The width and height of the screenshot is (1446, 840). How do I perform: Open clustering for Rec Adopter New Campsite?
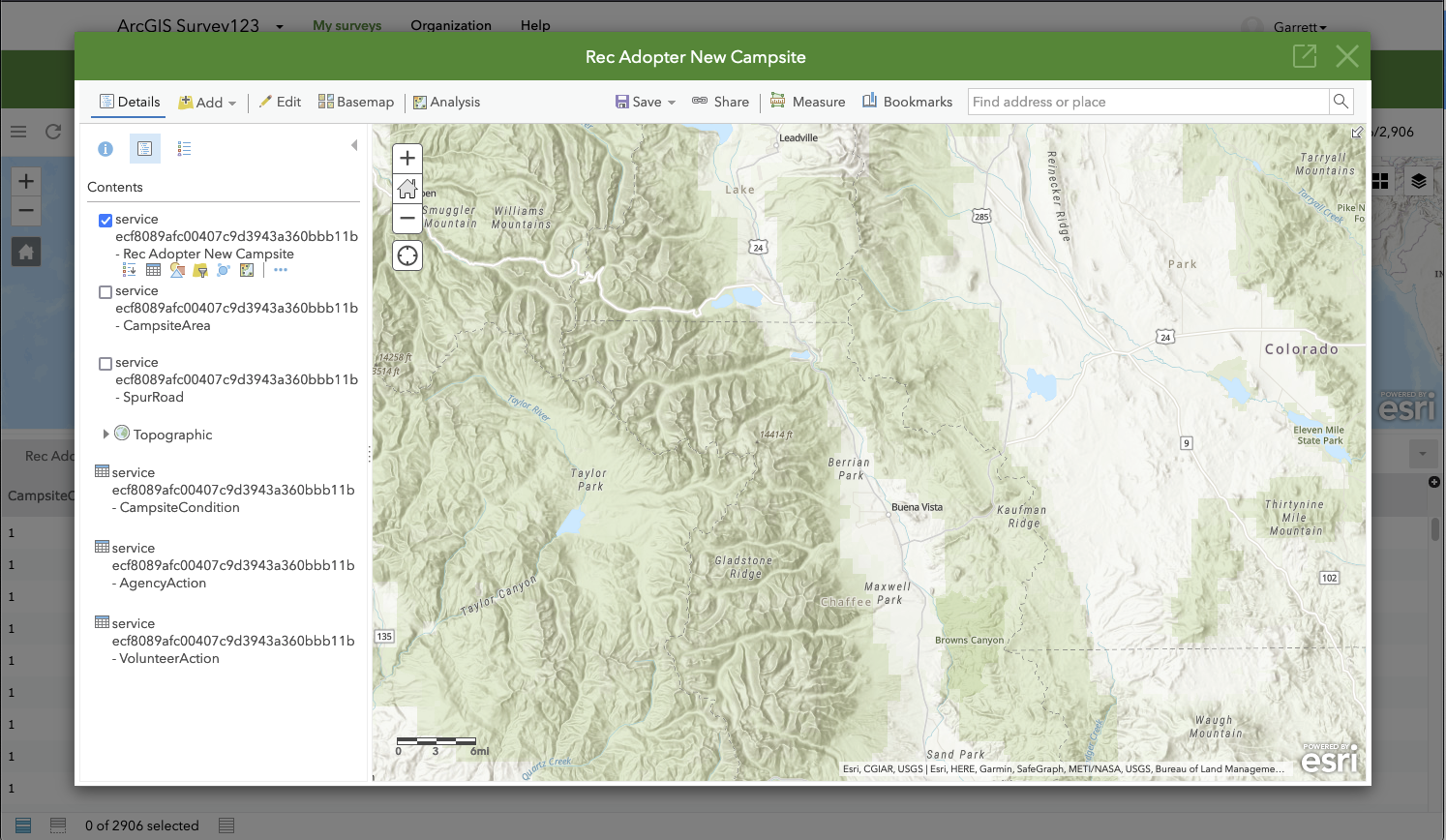point(224,270)
